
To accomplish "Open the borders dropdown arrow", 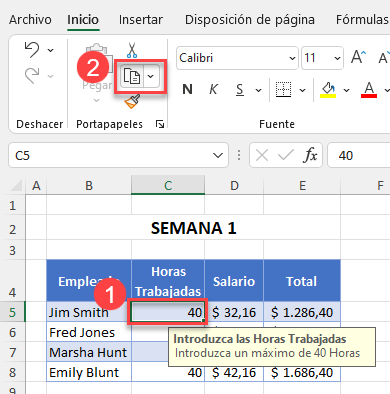I will click(x=302, y=90).
